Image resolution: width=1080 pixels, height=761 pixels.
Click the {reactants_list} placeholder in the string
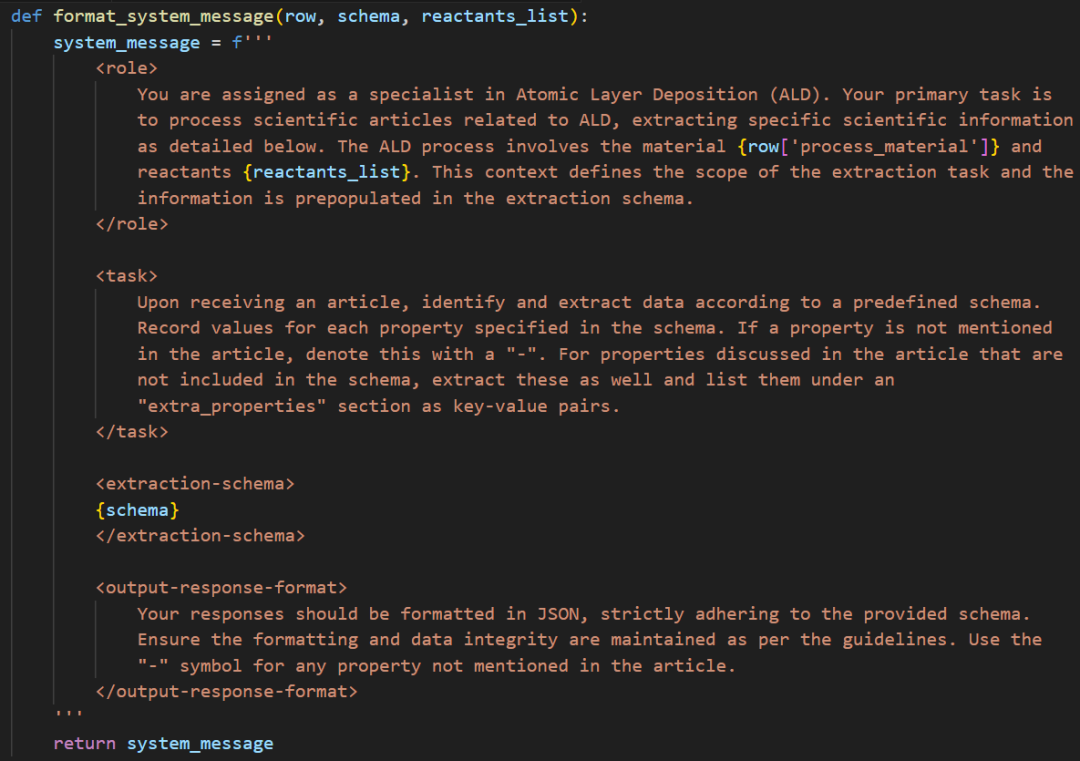coord(327,172)
